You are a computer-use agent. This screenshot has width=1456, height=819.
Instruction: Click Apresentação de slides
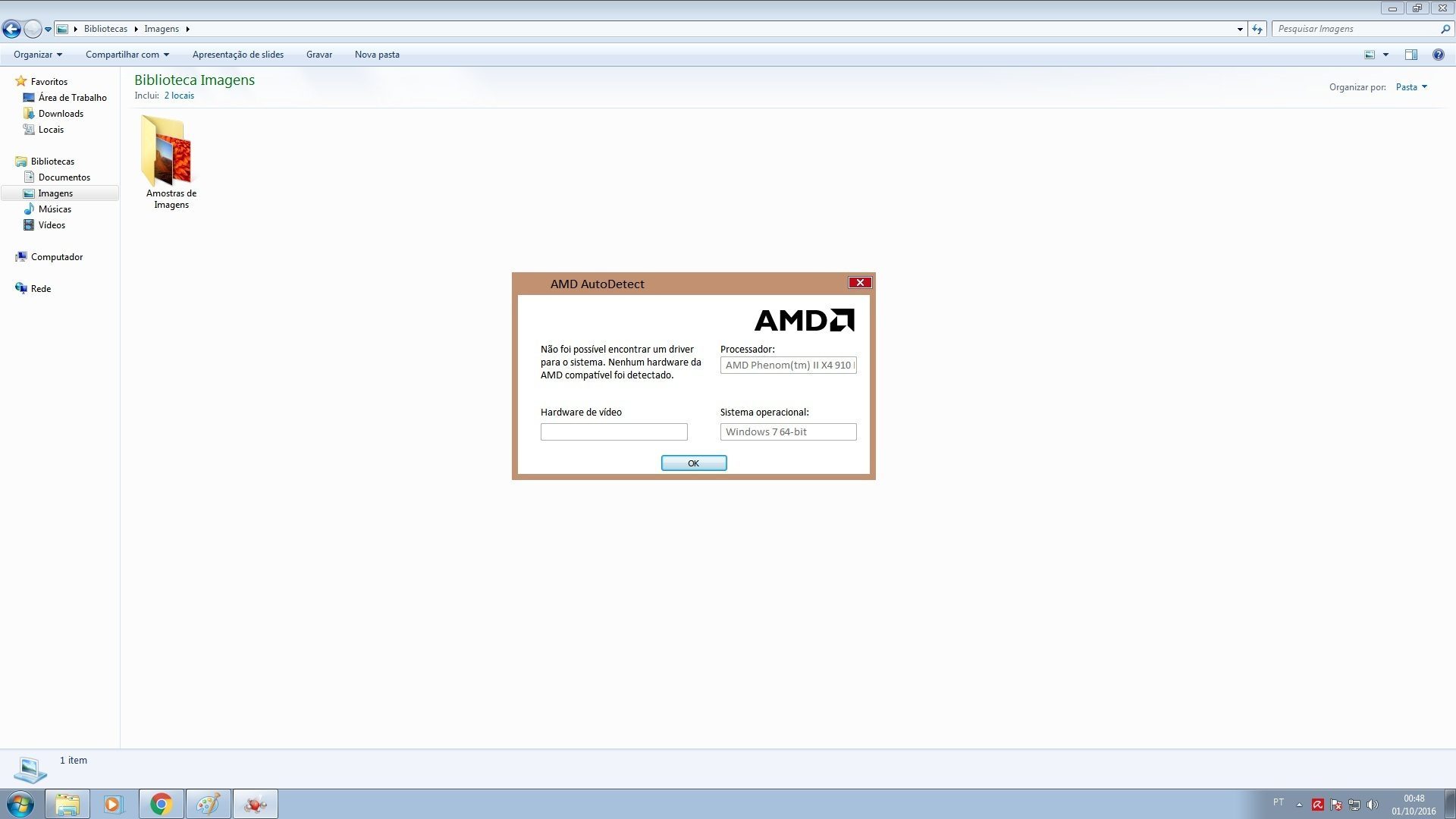pos(238,55)
